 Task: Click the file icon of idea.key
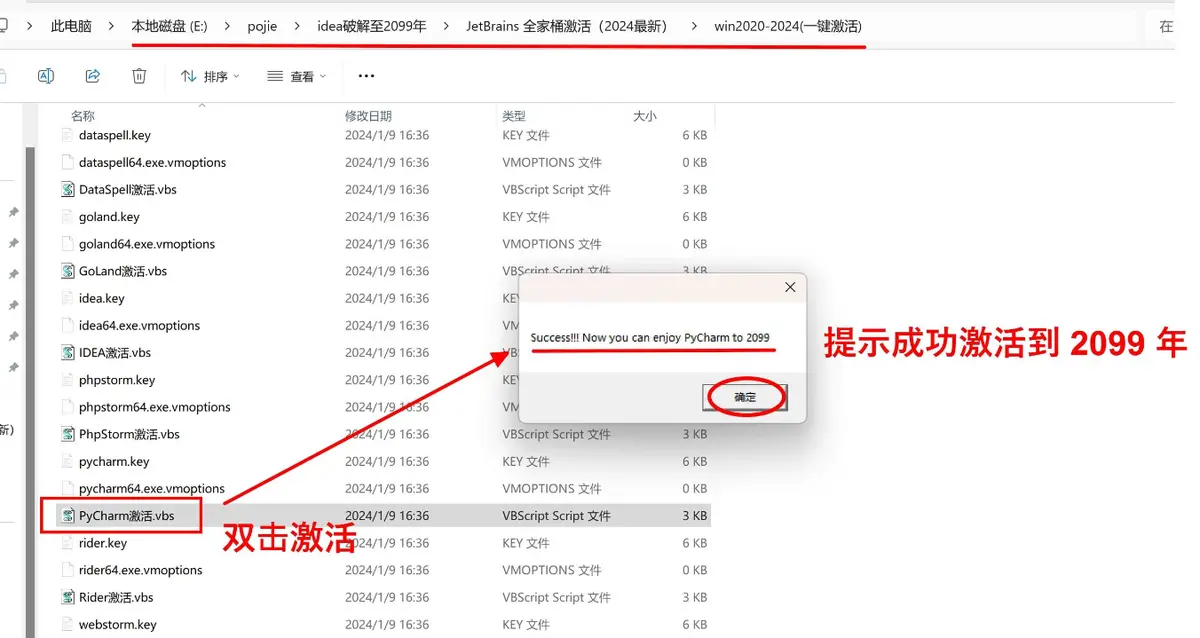68,298
